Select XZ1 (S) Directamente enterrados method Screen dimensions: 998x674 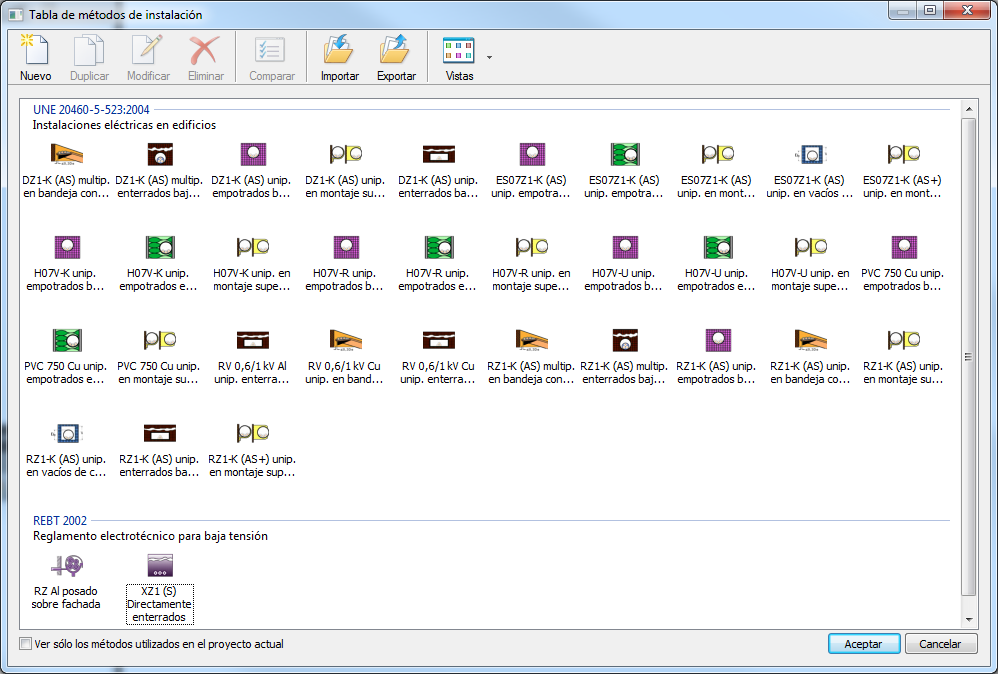pyautogui.click(x=159, y=567)
